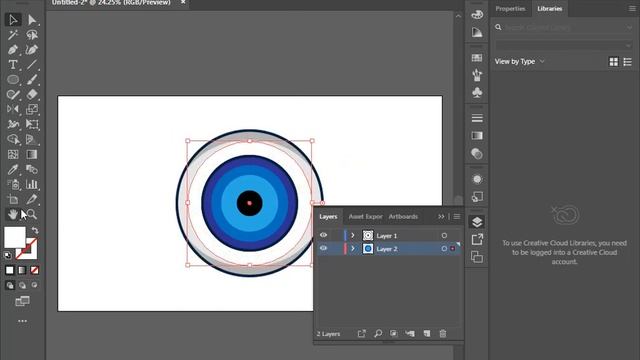The image size is (640, 360).
Task: Select the Selection tool
Action: pyautogui.click(x=13, y=20)
